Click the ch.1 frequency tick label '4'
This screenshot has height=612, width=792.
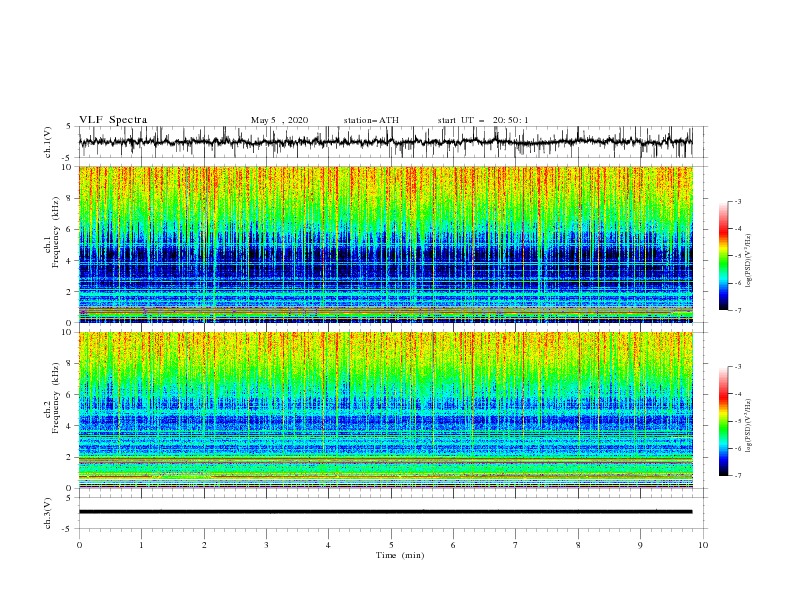point(71,261)
